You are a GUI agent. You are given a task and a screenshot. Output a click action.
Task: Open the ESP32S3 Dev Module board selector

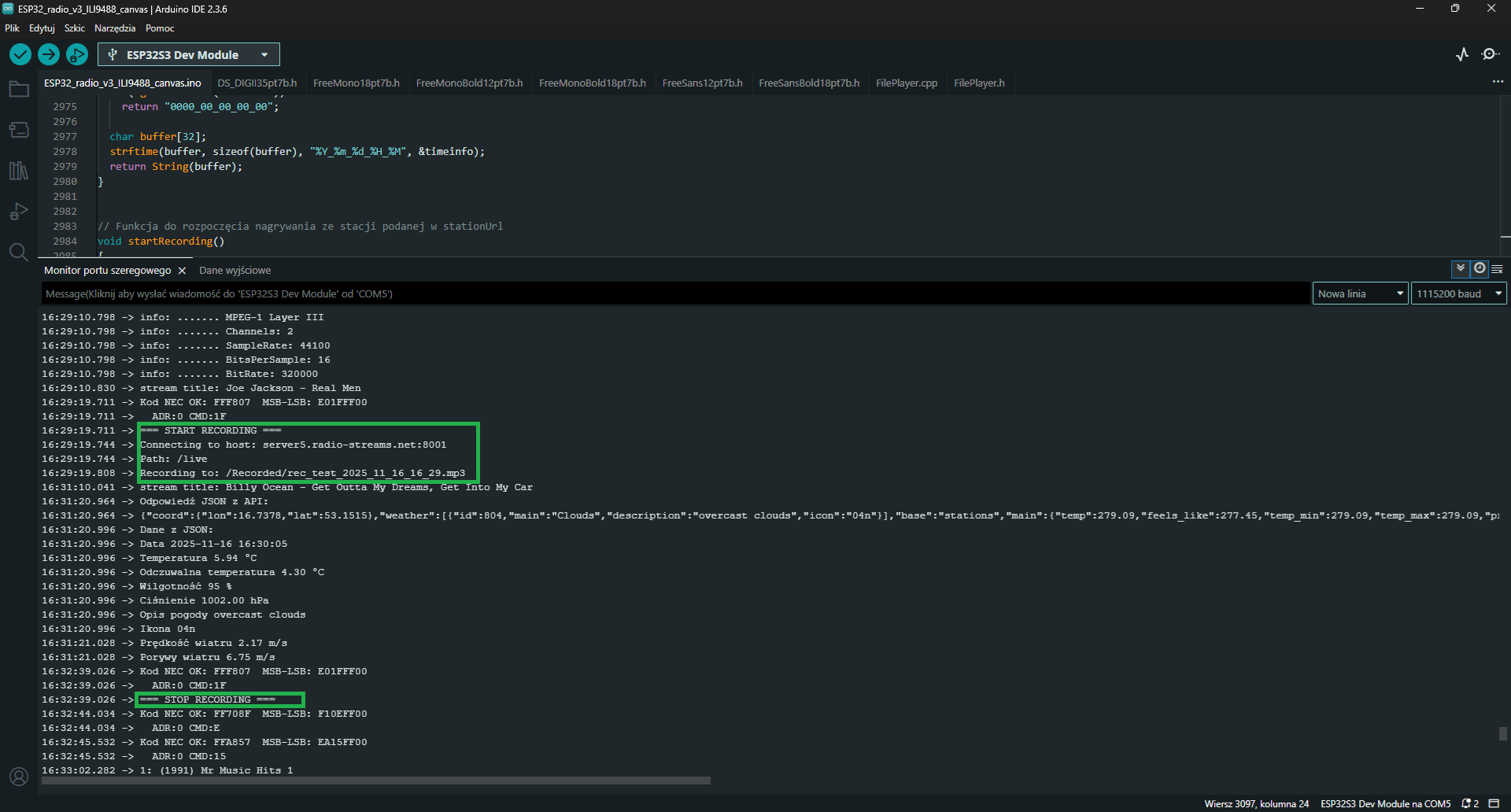pyautogui.click(x=189, y=54)
